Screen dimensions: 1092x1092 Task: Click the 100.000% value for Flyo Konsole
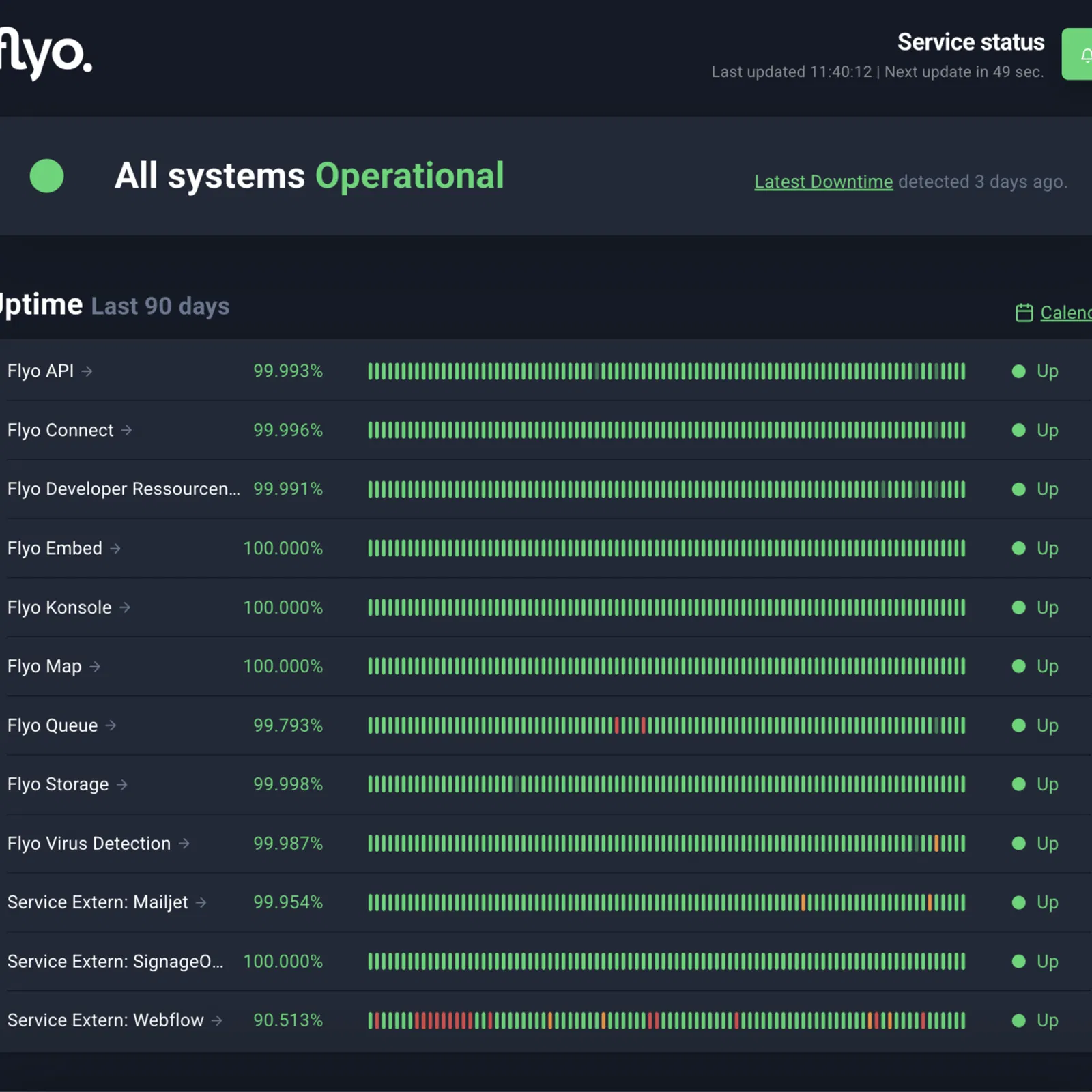(283, 607)
